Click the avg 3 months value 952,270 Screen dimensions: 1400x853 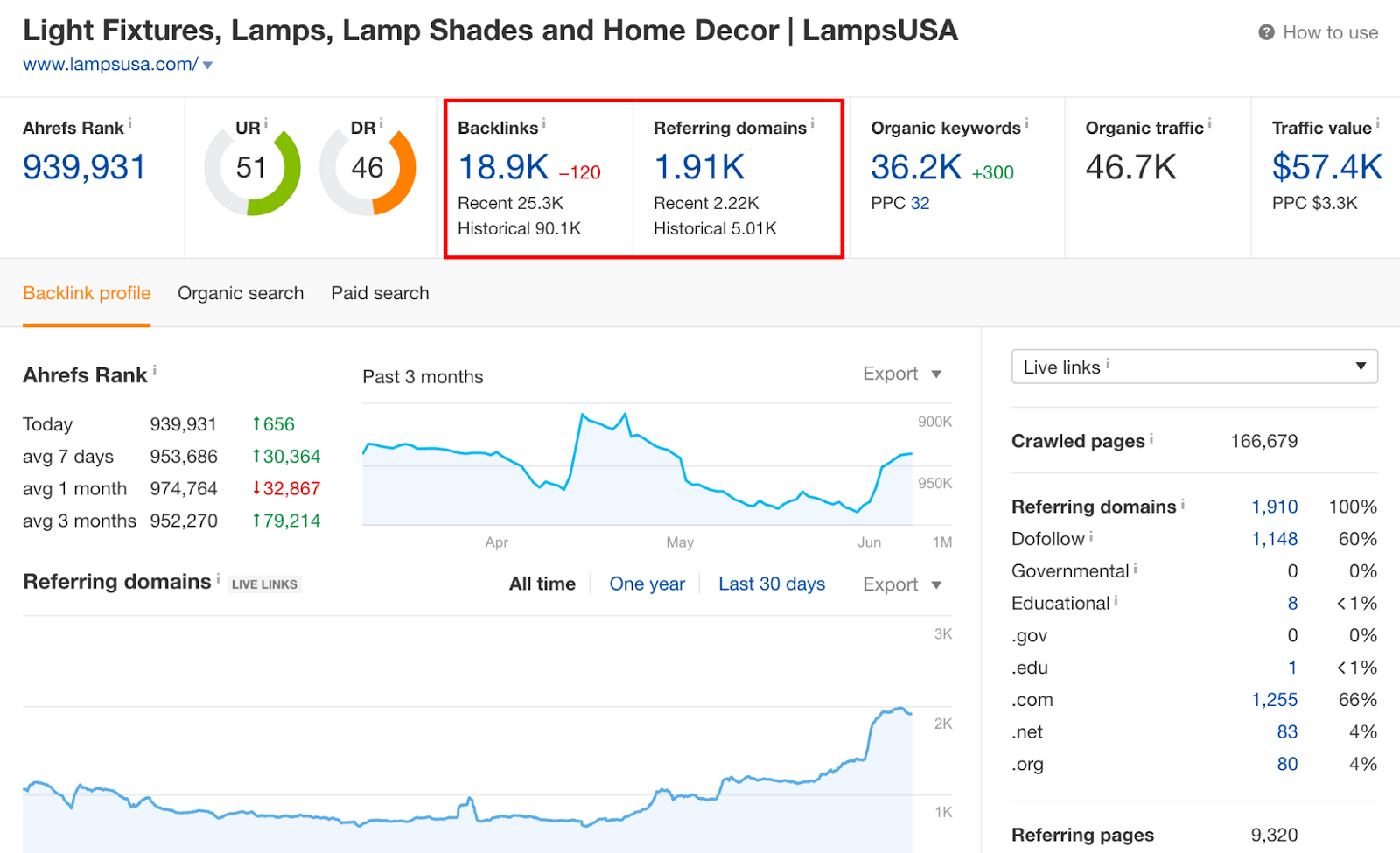pyautogui.click(x=184, y=521)
